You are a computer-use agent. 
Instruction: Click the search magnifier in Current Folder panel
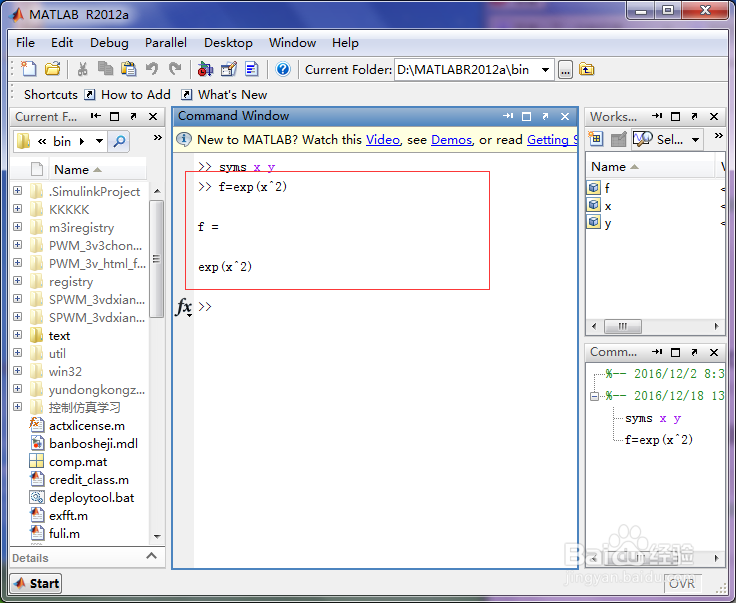[x=119, y=141]
